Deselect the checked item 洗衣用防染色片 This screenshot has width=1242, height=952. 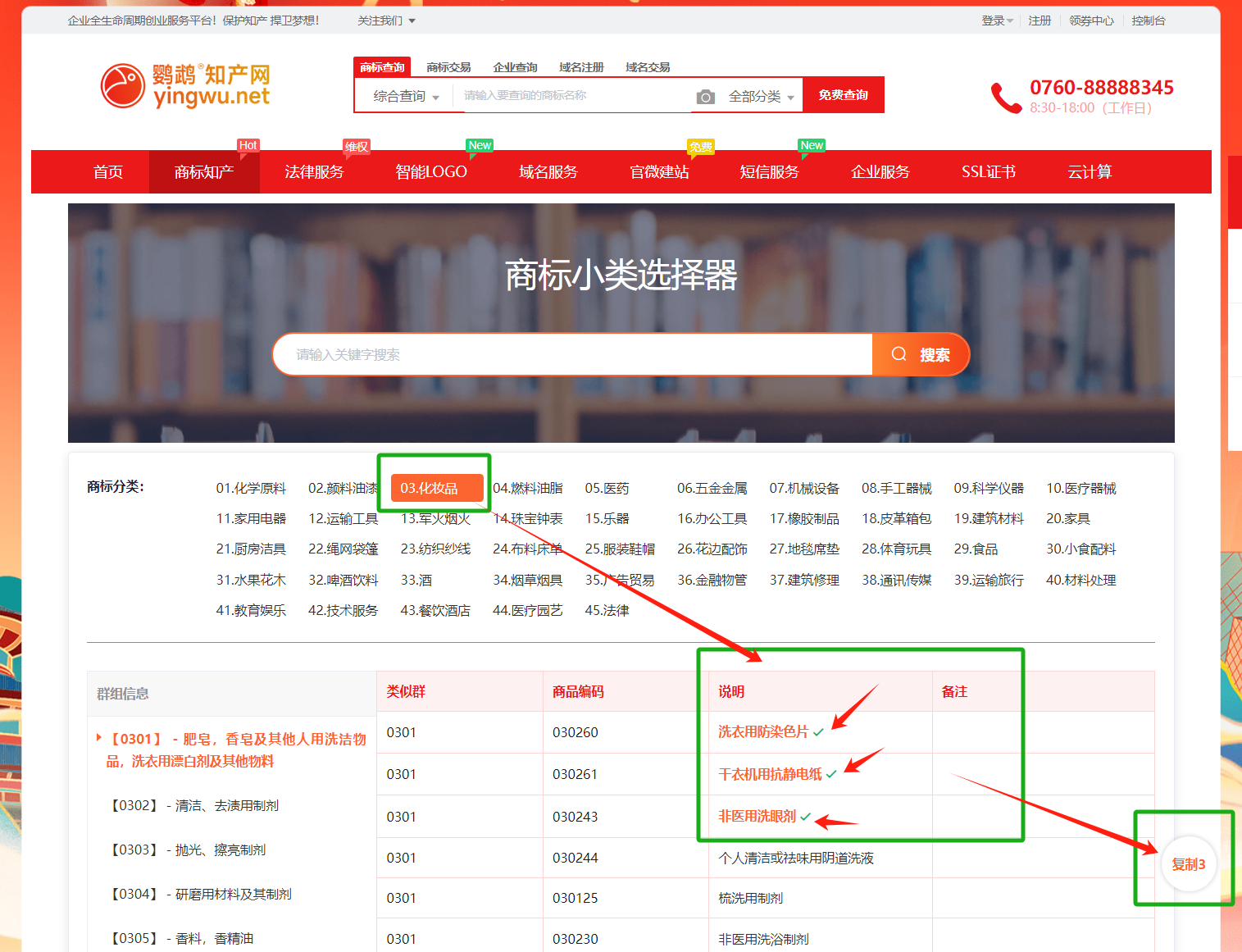pyautogui.click(x=763, y=731)
